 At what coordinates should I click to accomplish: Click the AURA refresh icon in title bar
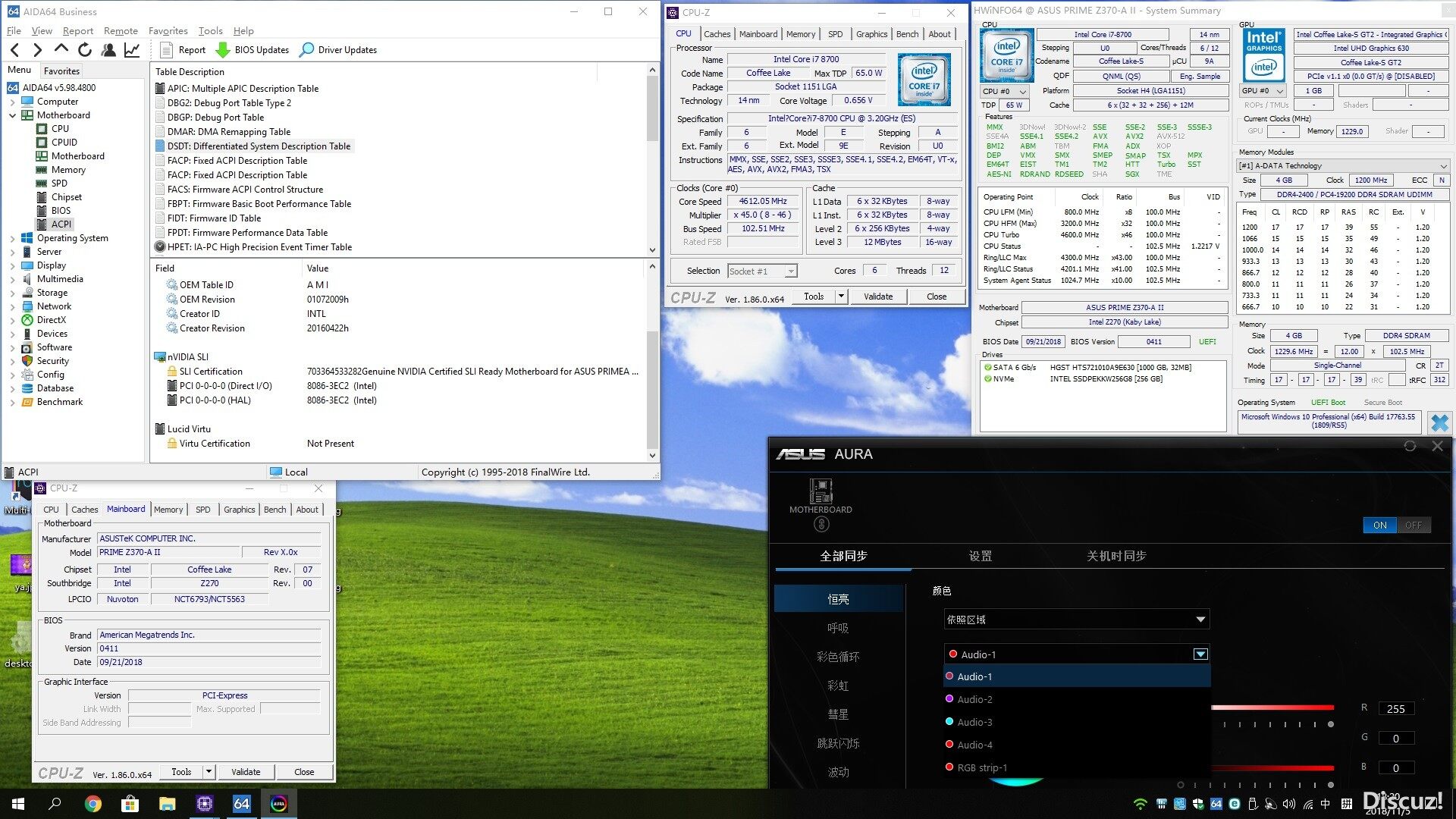tap(1410, 447)
